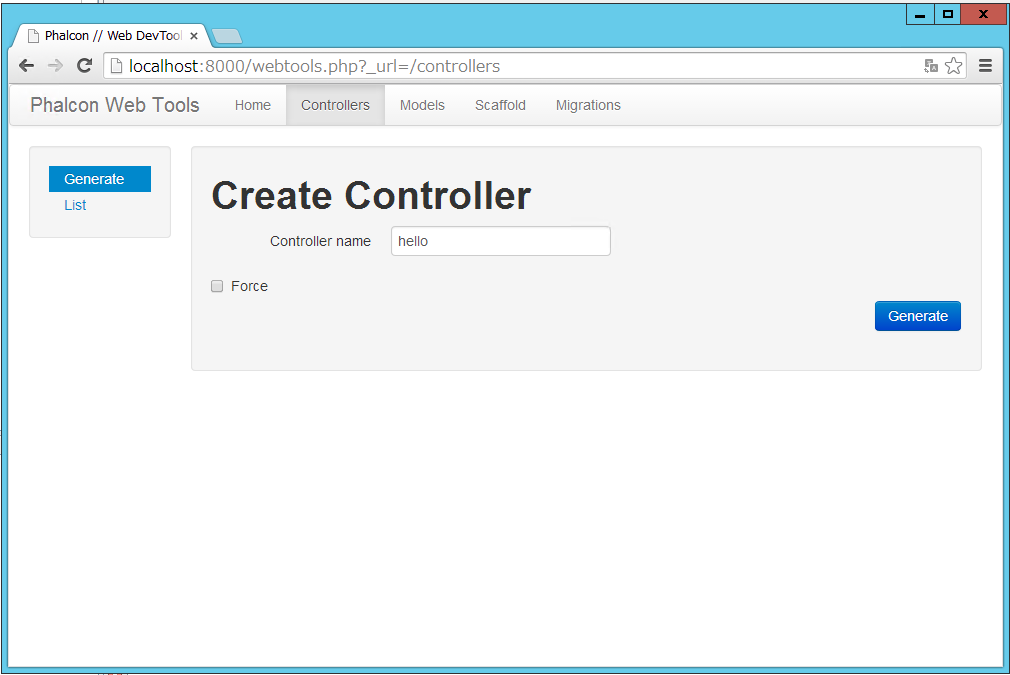Close the Phalcon Web DevTools tab
The width and height of the screenshot is (1010, 675).
coord(194,36)
